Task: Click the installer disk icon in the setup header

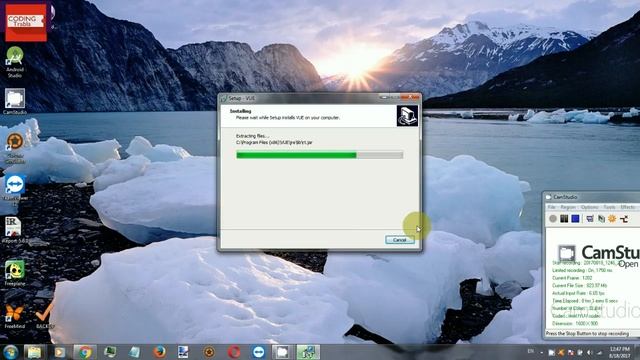Action: pyautogui.click(x=407, y=116)
